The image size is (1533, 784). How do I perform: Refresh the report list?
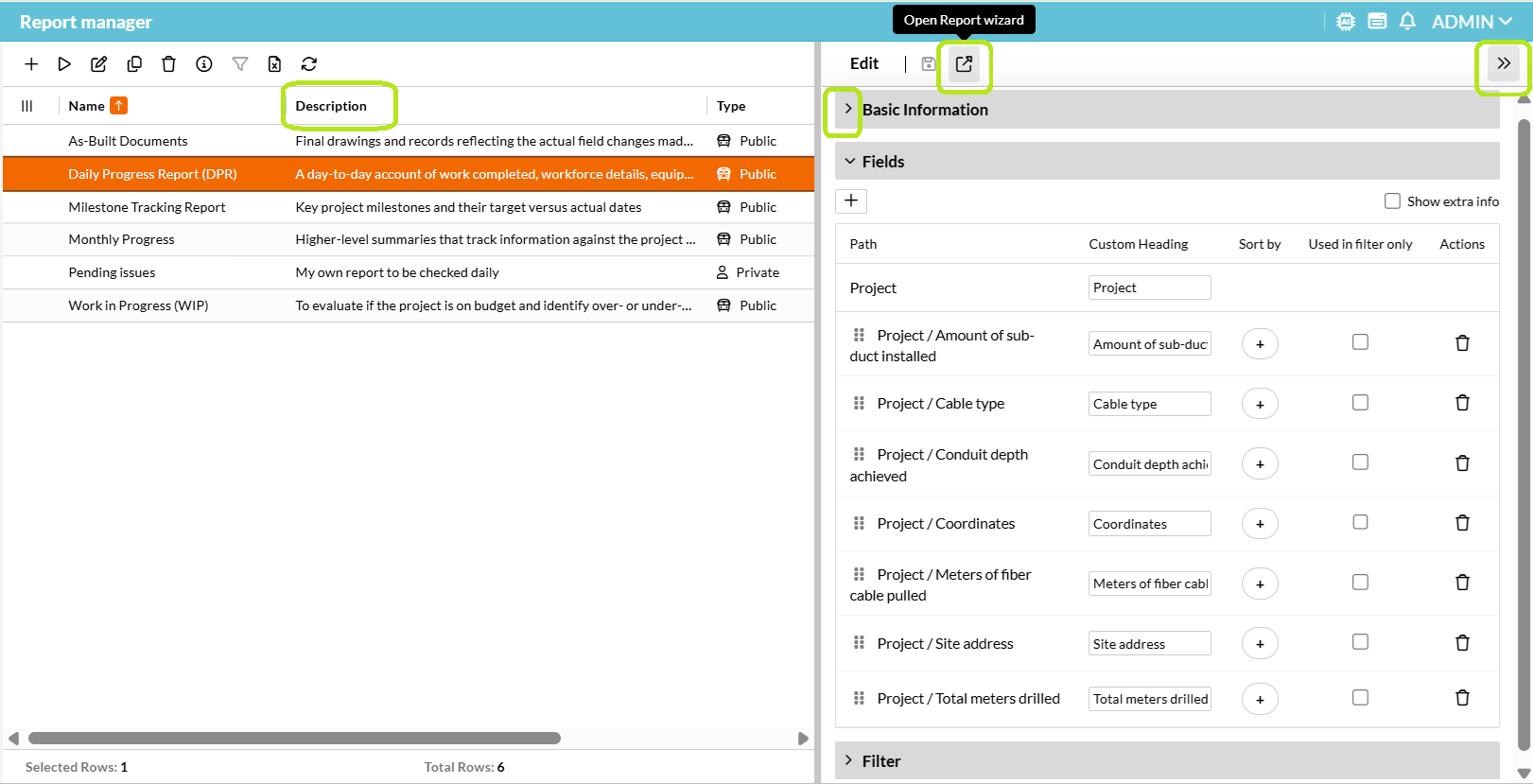[x=309, y=64]
